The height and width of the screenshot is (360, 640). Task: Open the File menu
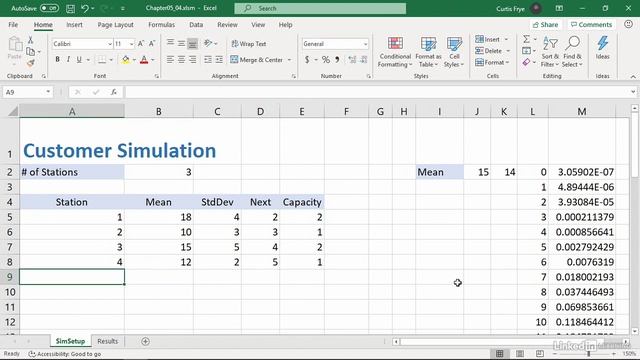13,24
